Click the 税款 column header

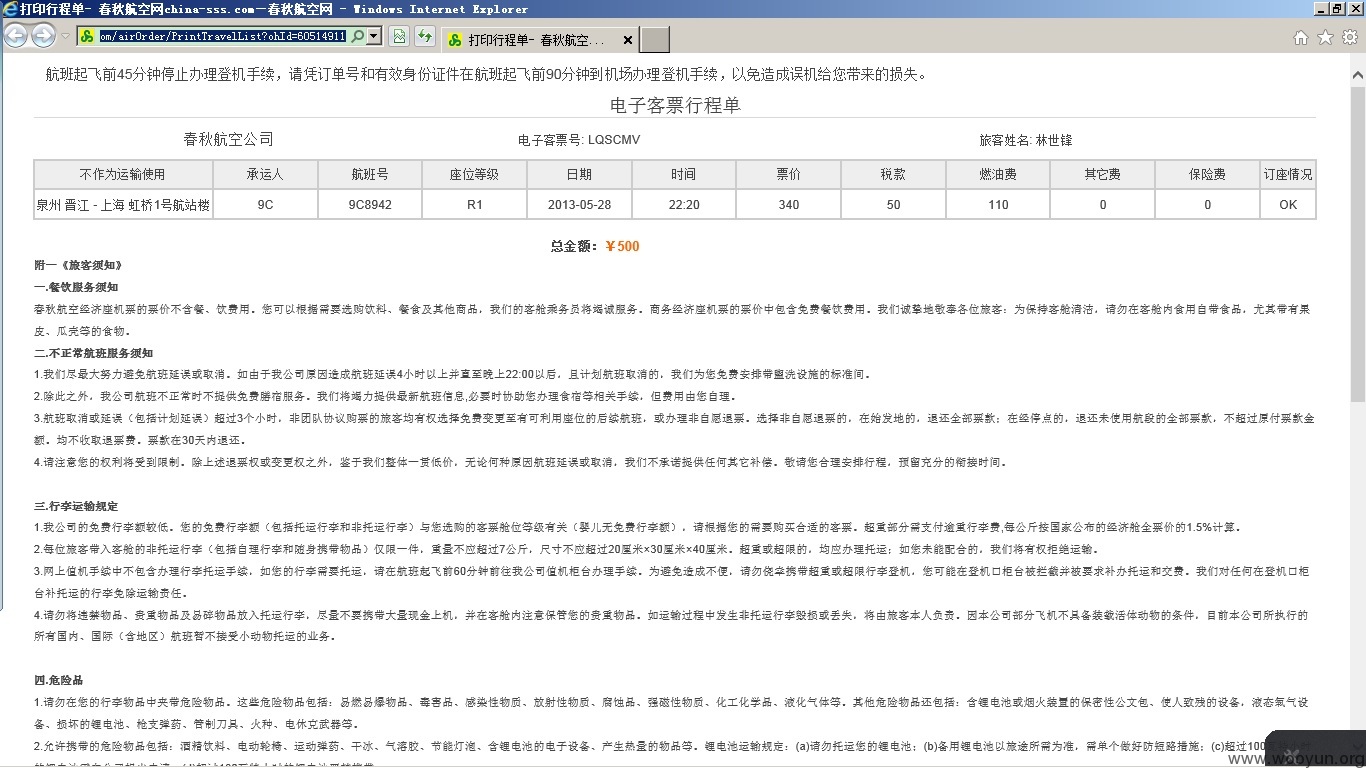pyautogui.click(x=893, y=174)
